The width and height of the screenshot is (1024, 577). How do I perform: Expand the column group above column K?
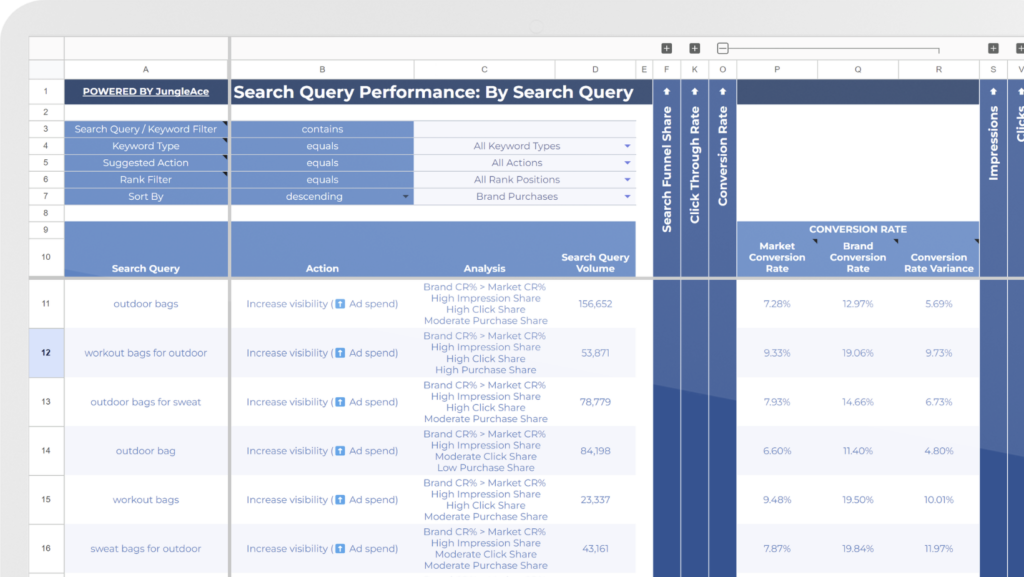694,48
